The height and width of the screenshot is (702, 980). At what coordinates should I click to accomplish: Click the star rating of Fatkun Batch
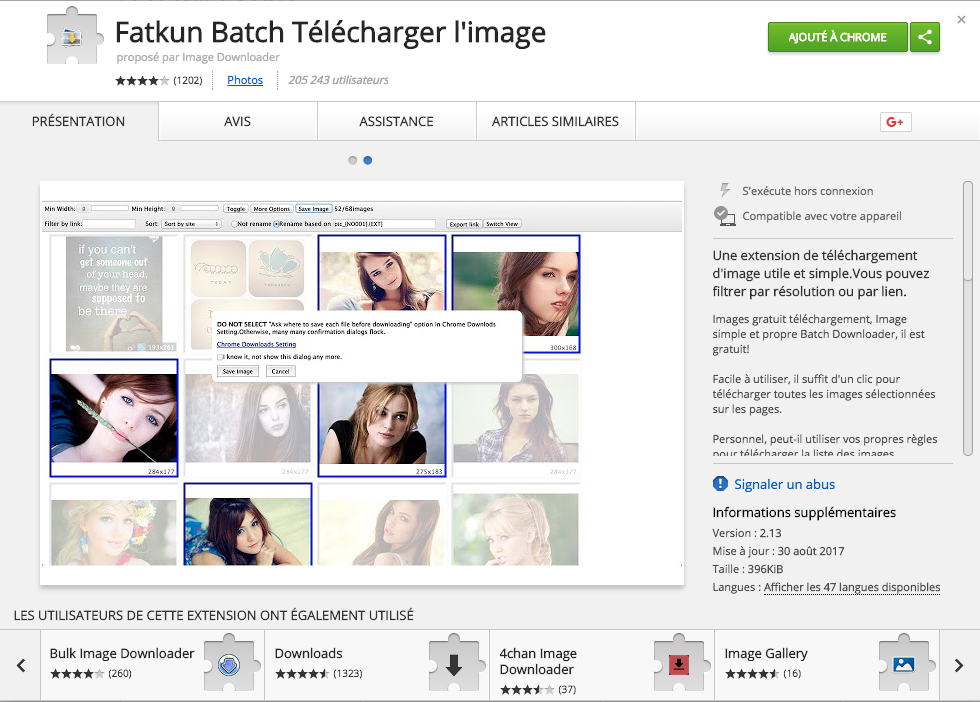point(142,80)
